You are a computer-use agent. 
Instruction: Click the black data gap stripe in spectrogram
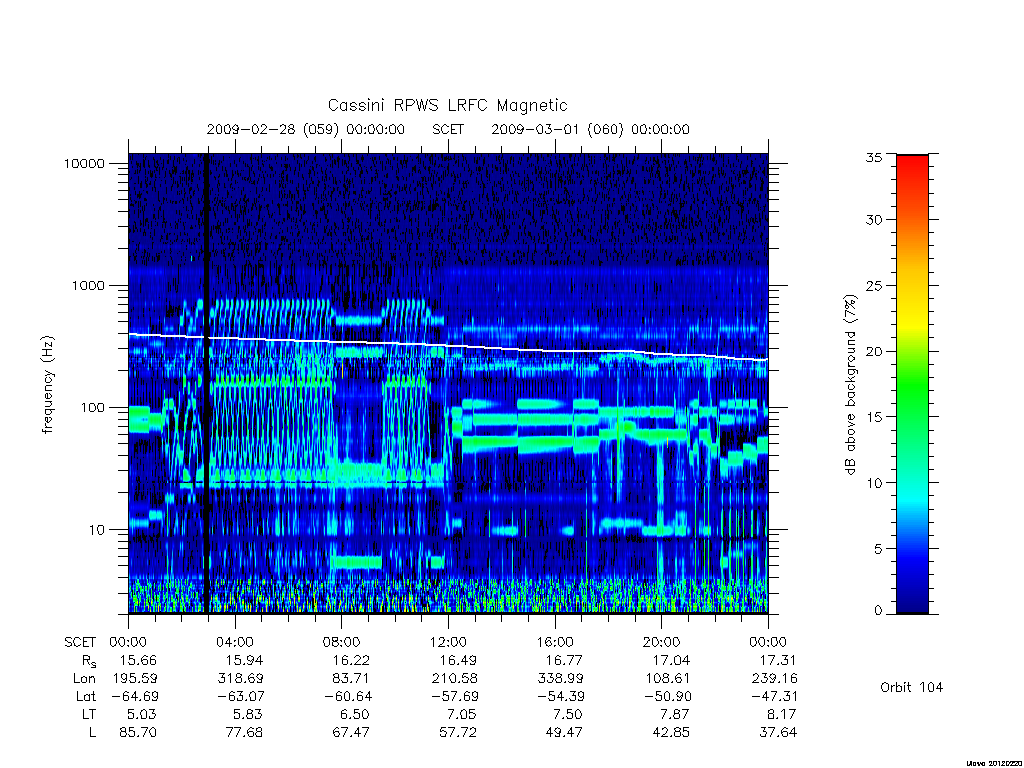click(207, 383)
